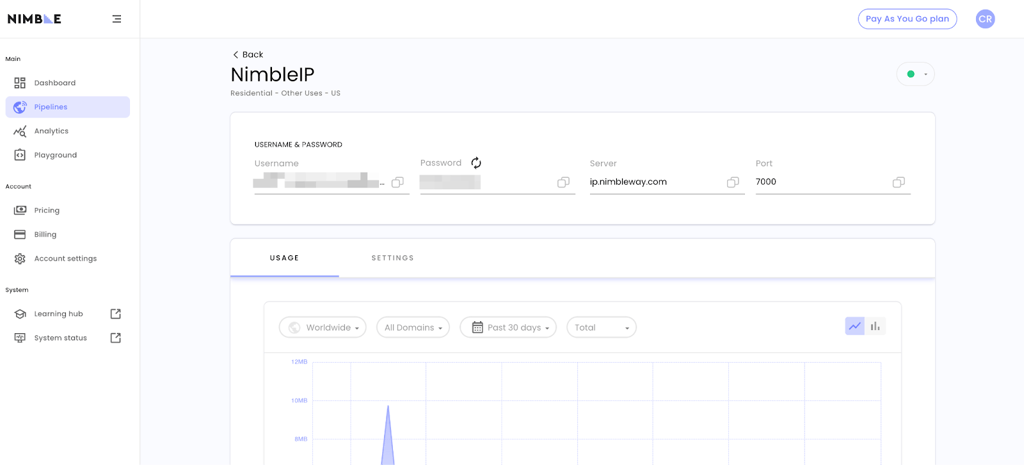Open the pipeline status dropdown with green dot
Viewport: 1024px width, 465px height.
point(916,74)
